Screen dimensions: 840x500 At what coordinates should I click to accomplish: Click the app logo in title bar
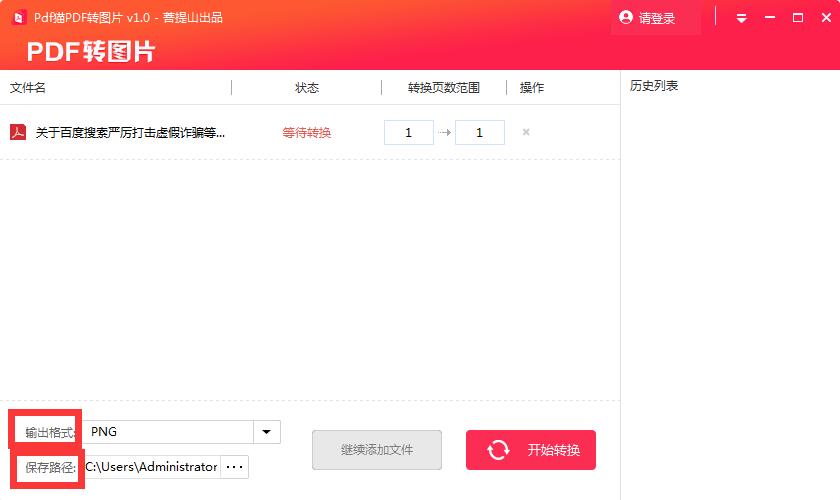coord(18,18)
